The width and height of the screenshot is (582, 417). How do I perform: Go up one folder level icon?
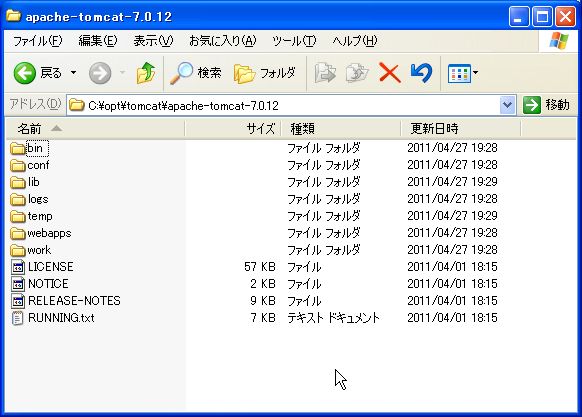(x=146, y=72)
